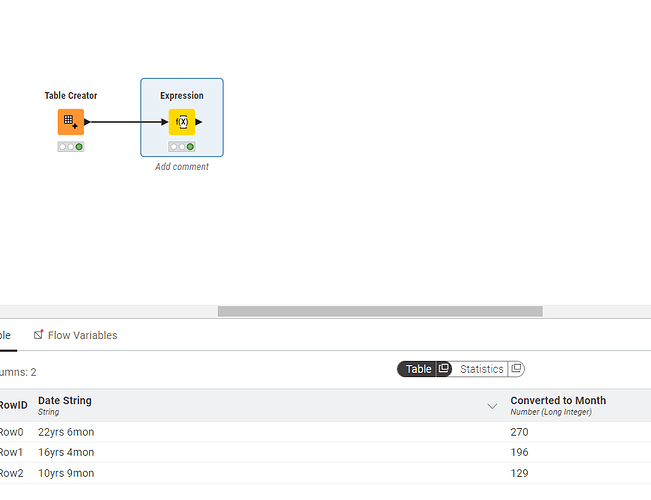This screenshot has width=651, height=500.
Task: Select the cell containing 22yrs 6mon
Action: click(66, 432)
